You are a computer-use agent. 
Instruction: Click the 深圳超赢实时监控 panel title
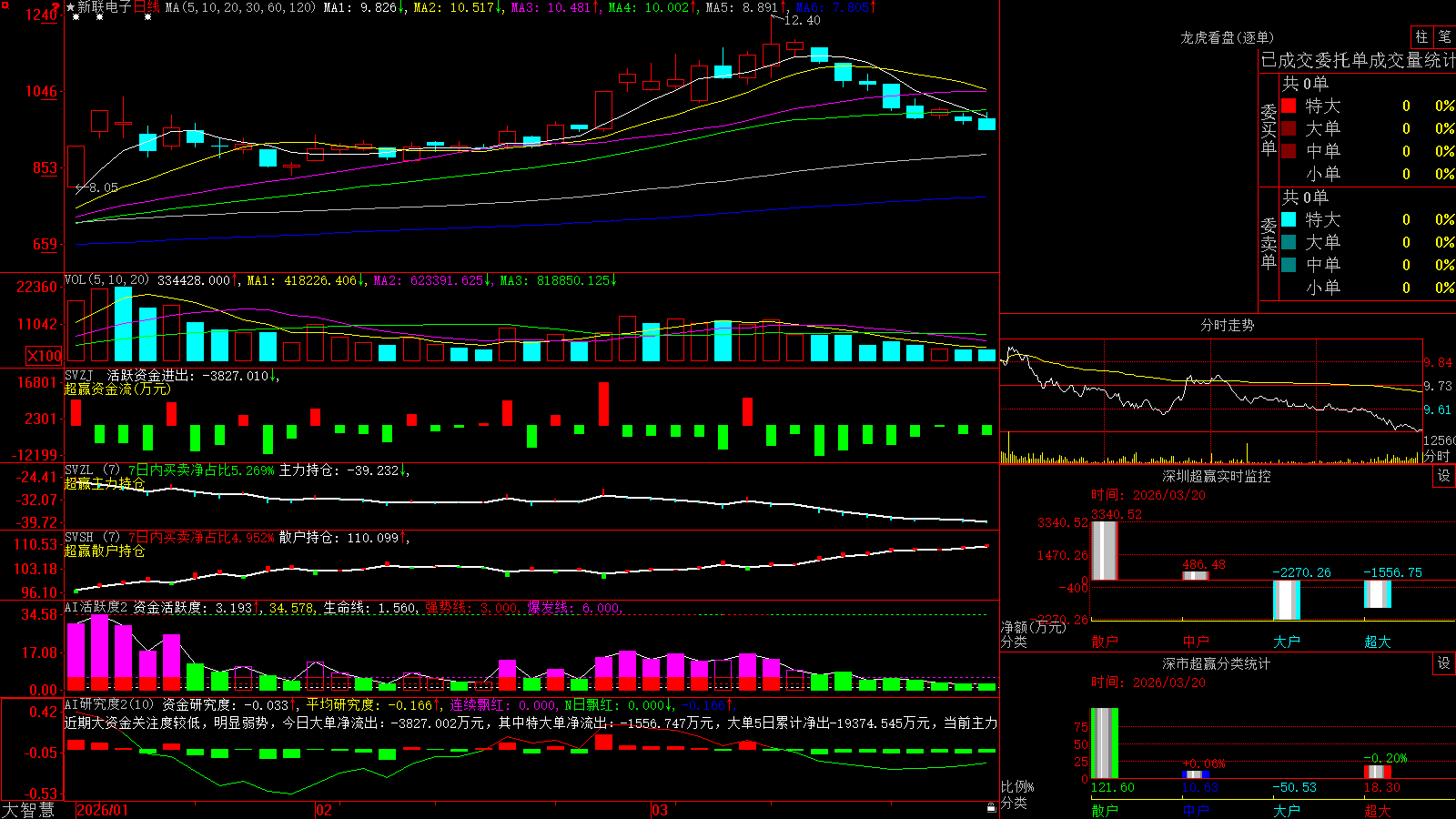click(1216, 476)
